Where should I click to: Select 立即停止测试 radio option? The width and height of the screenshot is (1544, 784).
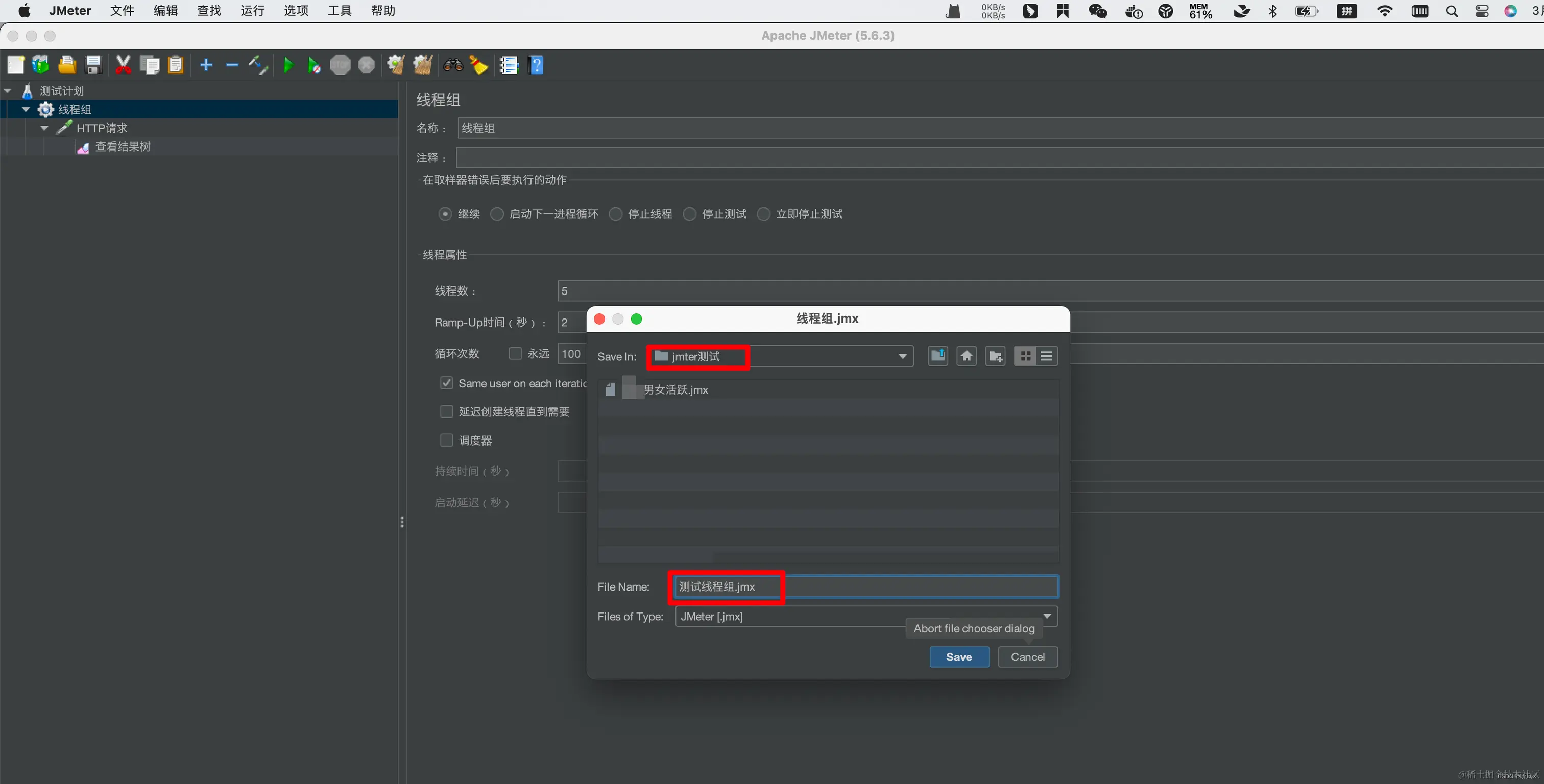[764, 214]
